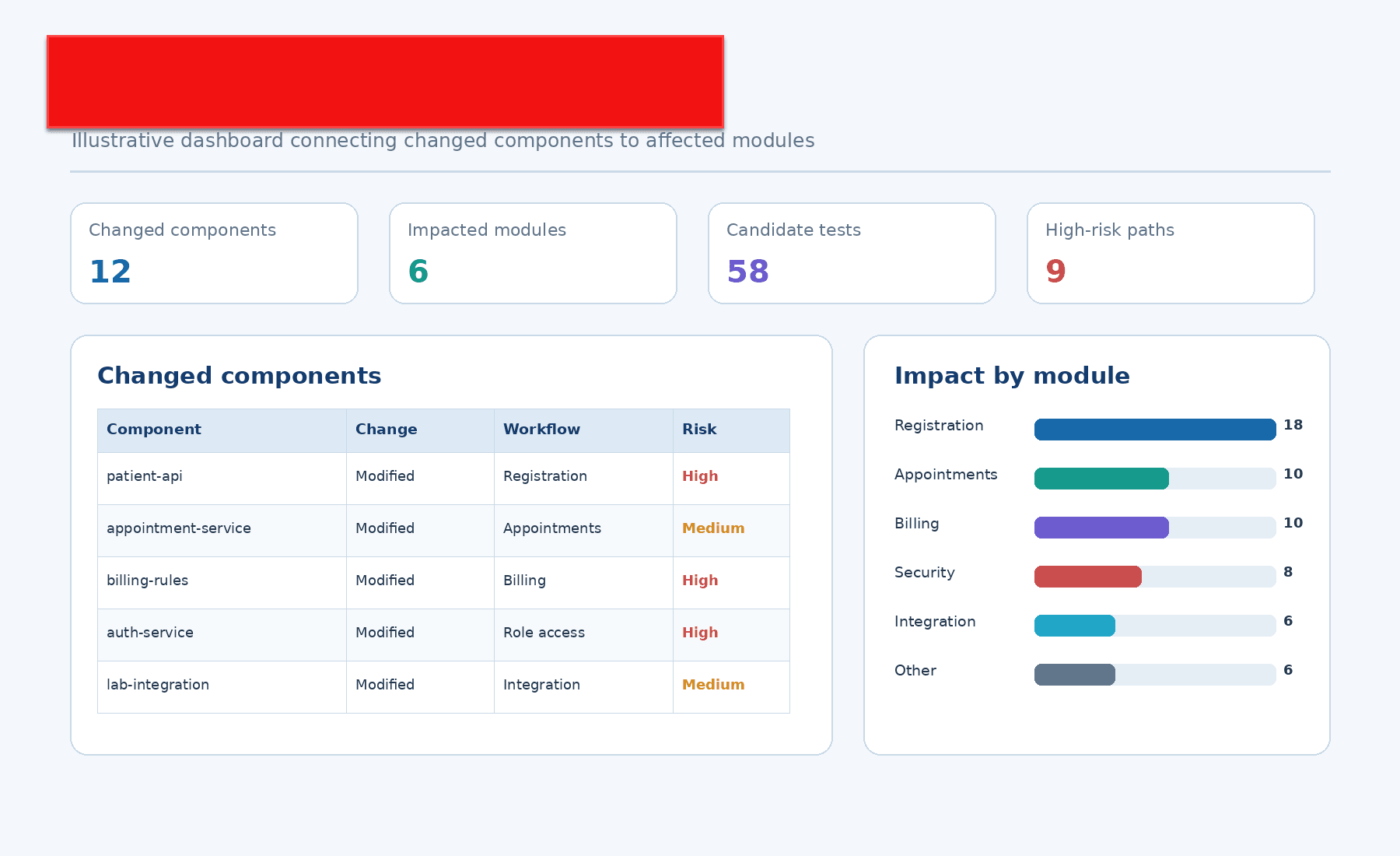
Task: Click the Medium risk label for lab-integration
Action: click(x=713, y=684)
